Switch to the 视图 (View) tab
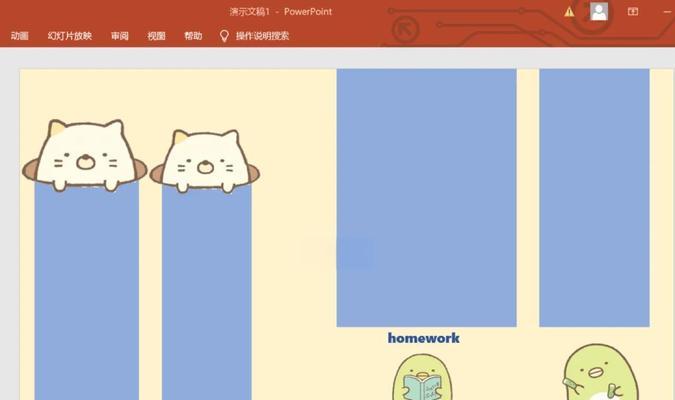This screenshot has width=675, height=400. tap(156, 36)
